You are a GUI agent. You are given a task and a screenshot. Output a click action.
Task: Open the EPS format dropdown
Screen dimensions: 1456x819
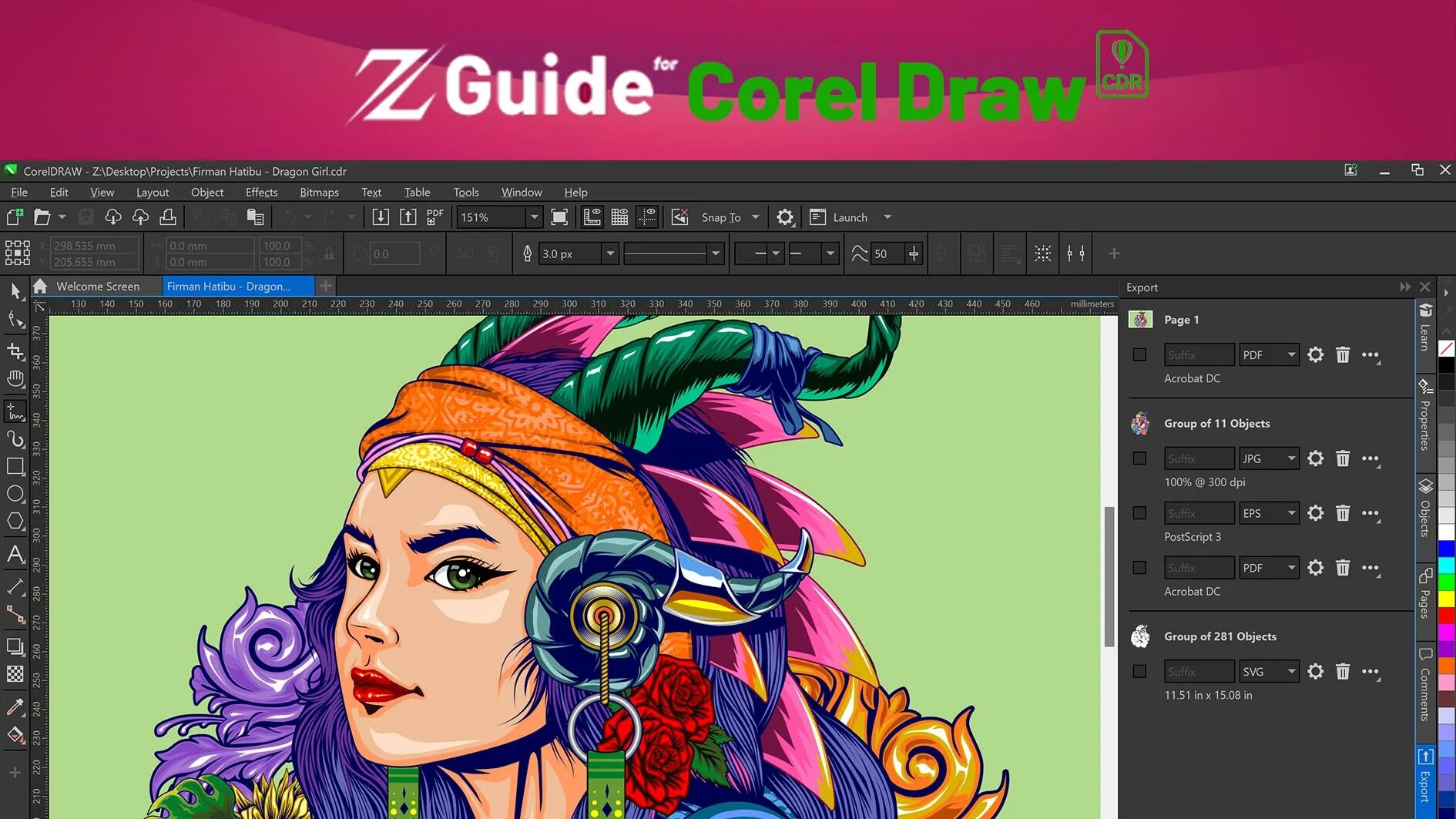(x=1269, y=513)
